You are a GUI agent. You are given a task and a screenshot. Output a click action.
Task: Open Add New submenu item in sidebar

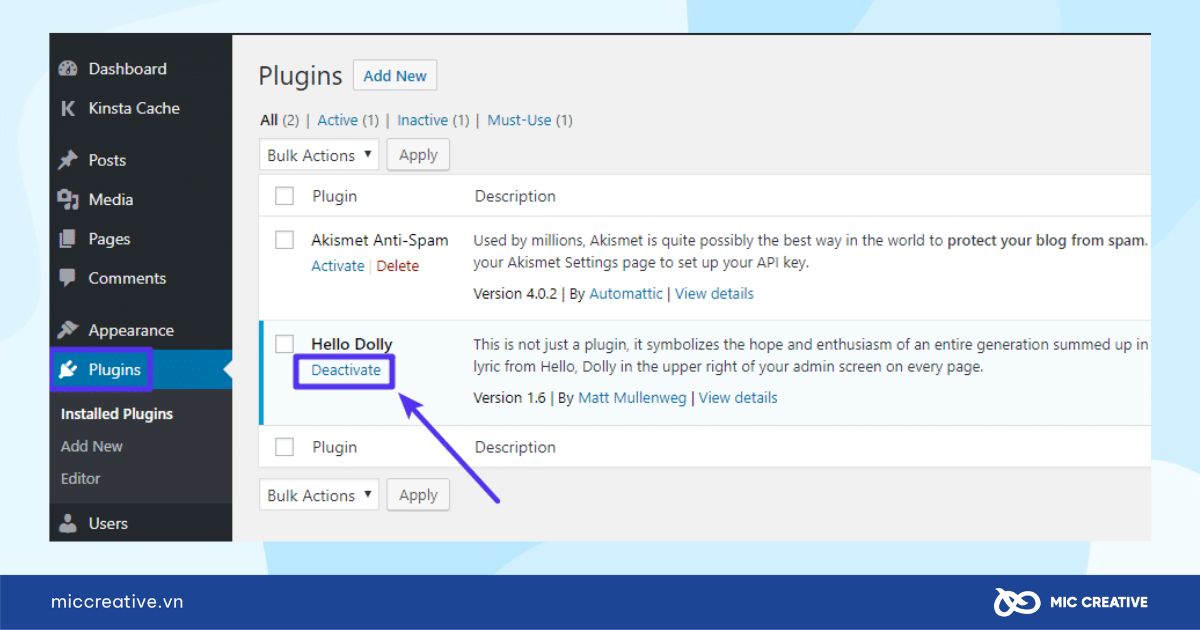[92, 446]
